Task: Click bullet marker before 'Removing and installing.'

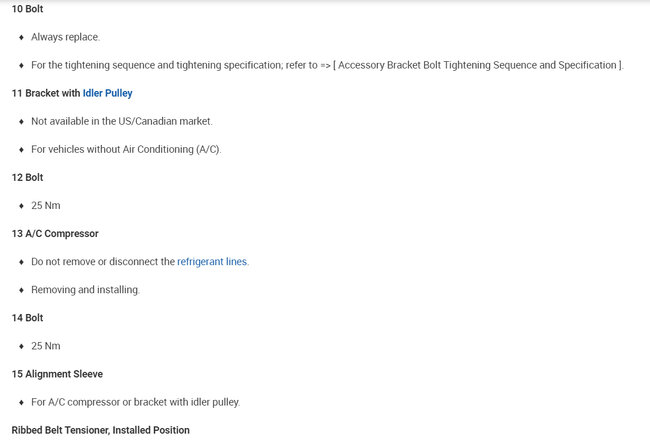Action: (21, 289)
